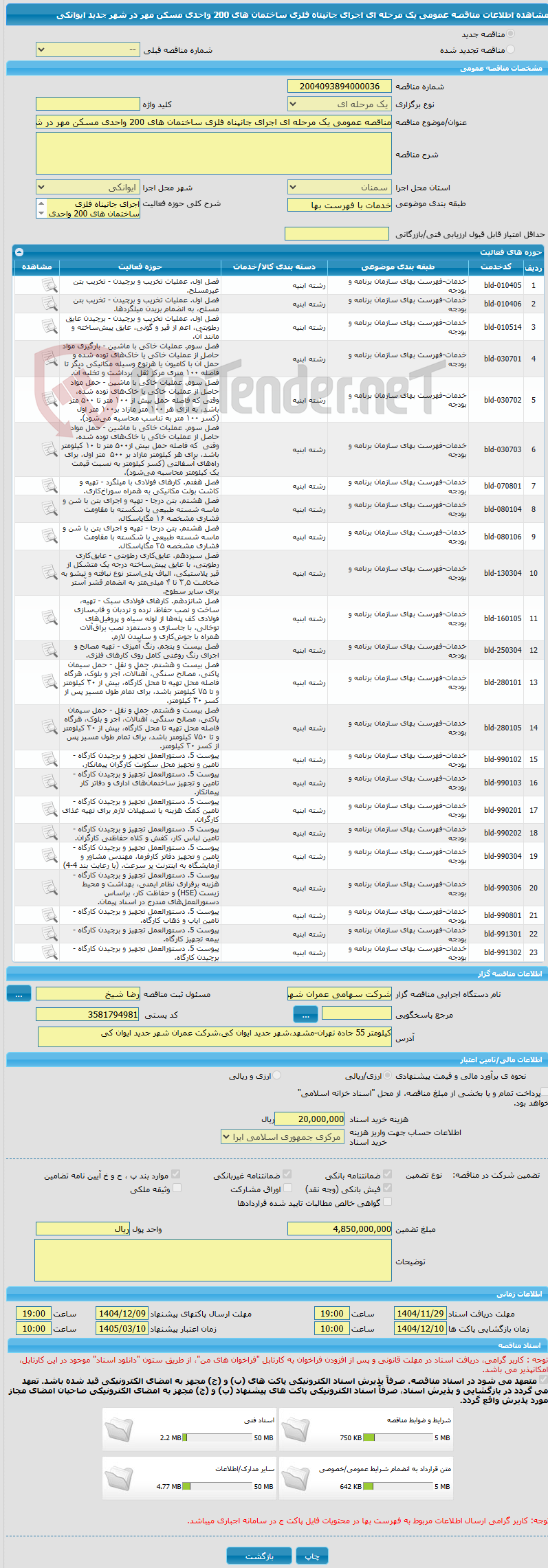Open view icon for row bld-280105
548x1568 pixels.
pos(50,728)
